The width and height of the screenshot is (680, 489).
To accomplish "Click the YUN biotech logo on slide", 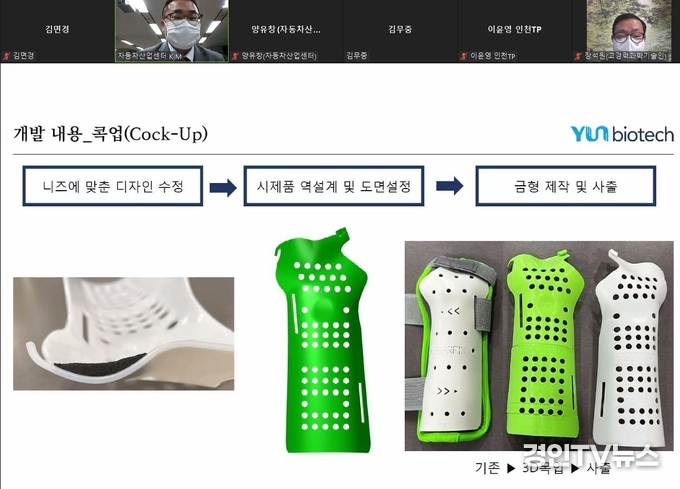I will click(622, 134).
